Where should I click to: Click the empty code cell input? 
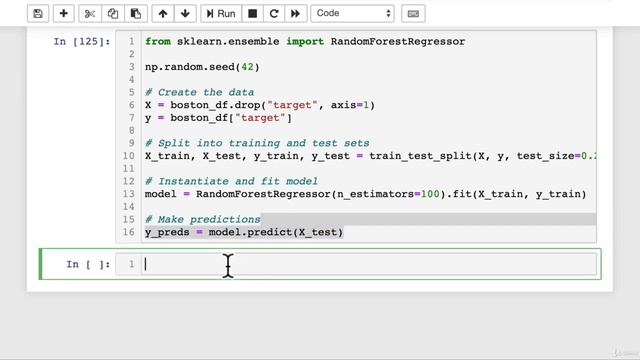pos(369,264)
